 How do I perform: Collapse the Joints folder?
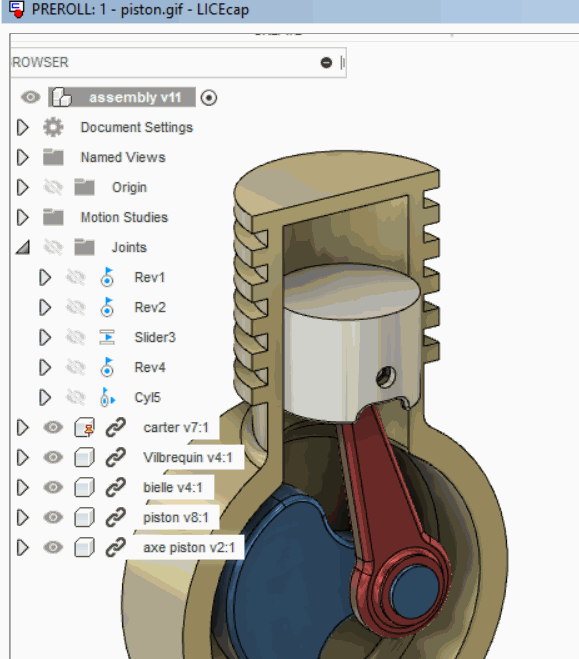23,247
